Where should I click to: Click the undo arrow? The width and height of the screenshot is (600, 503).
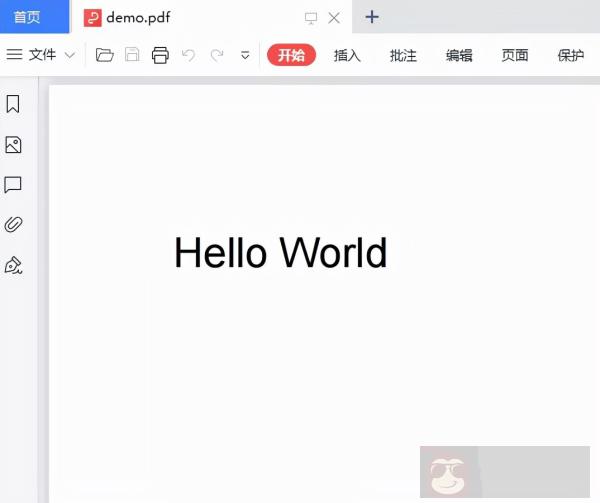[188, 55]
